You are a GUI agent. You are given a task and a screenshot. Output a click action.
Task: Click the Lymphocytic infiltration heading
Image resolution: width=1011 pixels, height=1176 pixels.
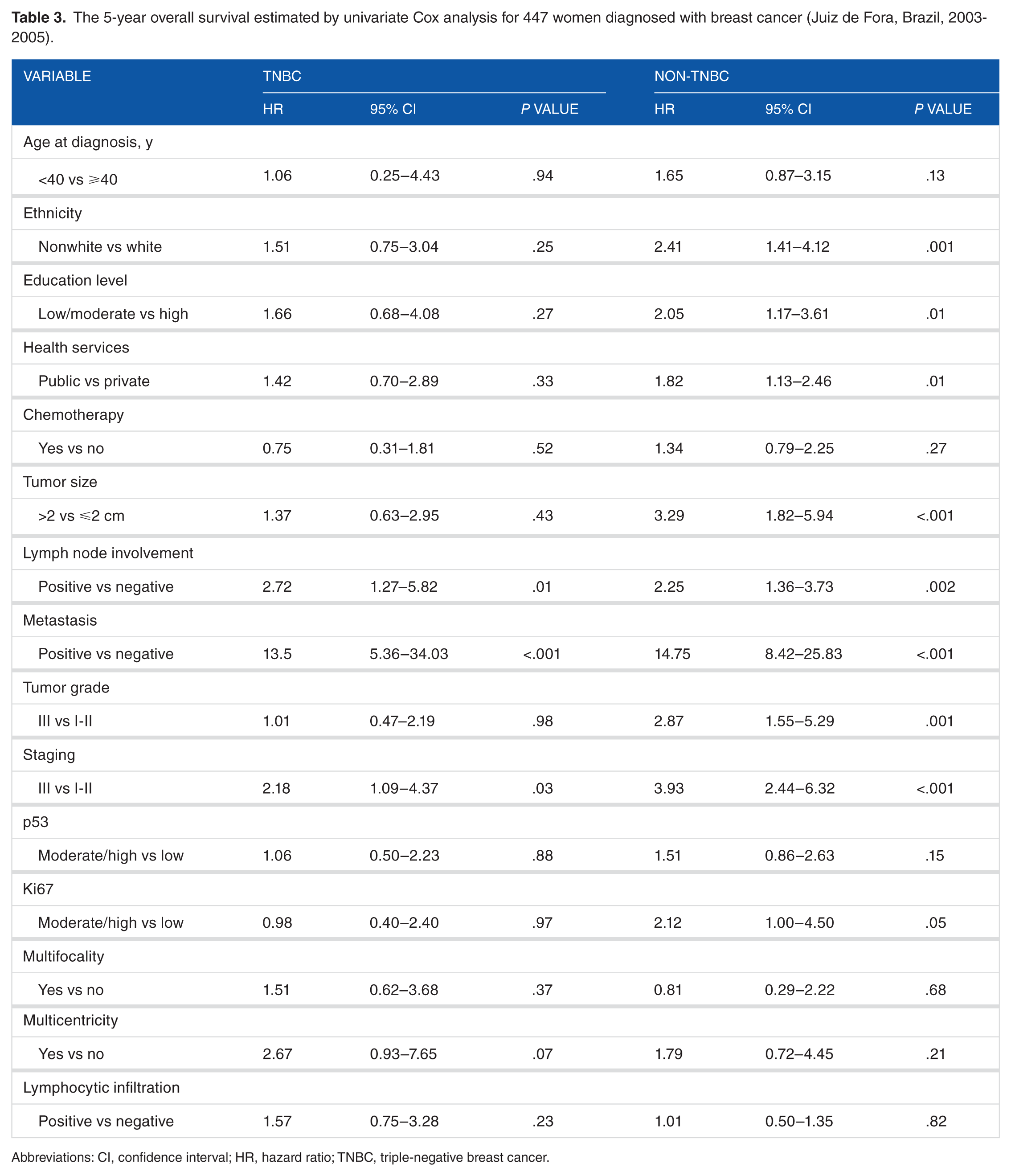click(x=101, y=1087)
